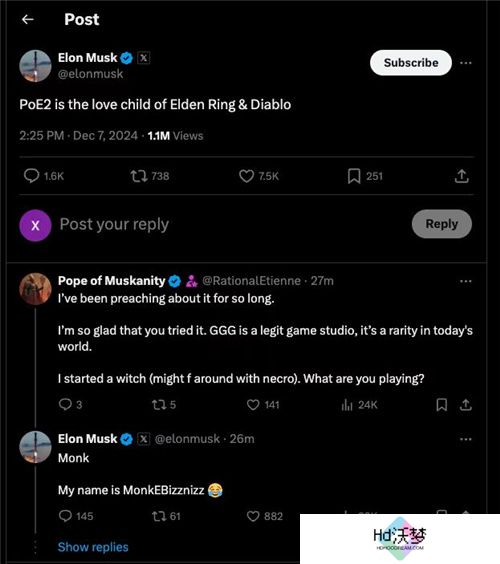Like Elon's Monk reply with 882 likes
The image size is (500, 564).
tap(253, 516)
